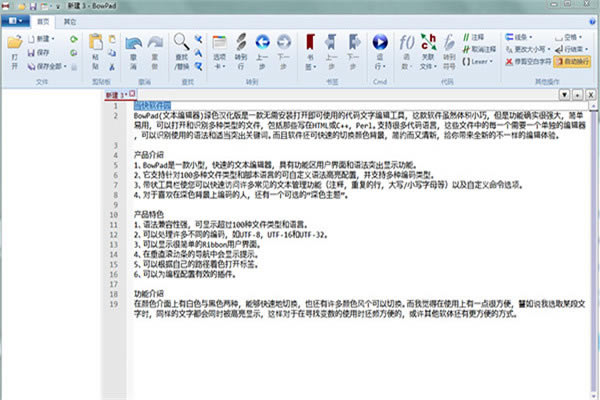Toggle 自动换行 word wrap
This screenshot has height=400, width=600.
572,62
